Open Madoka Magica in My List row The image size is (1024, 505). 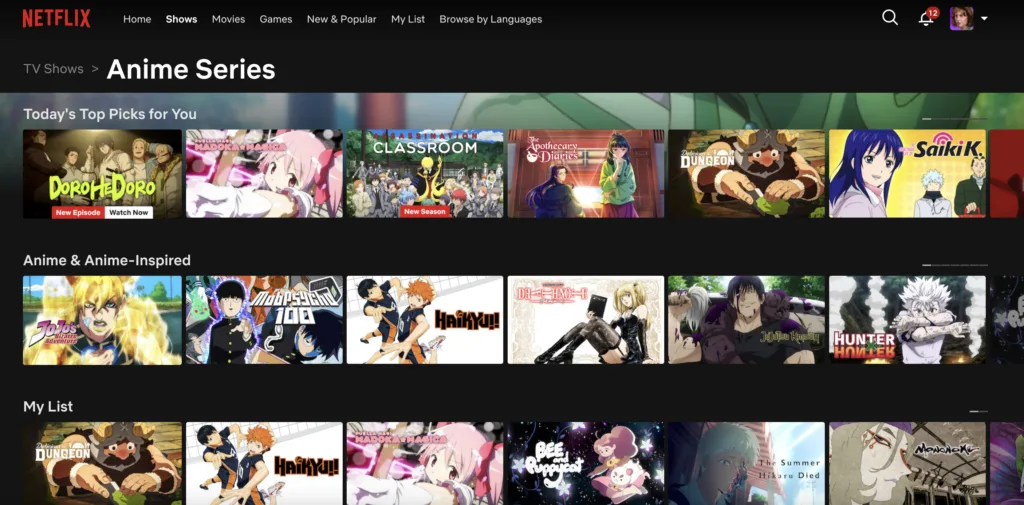pos(425,463)
